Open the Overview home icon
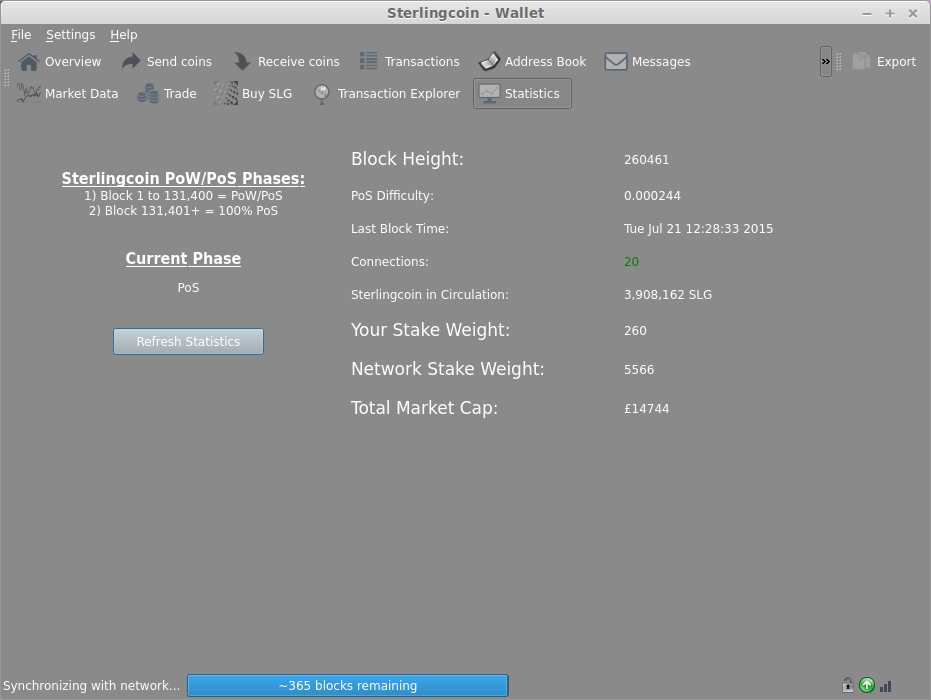This screenshot has width=931, height=700. click(x=28, y=62)
